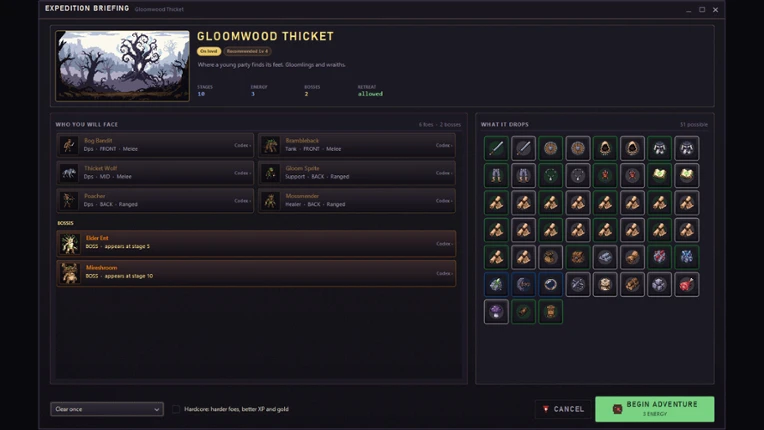The width and height of the screenshot is (764, 430).
Task: Click the Gloomwood Thicket title text
Action: tap(266, 36)
